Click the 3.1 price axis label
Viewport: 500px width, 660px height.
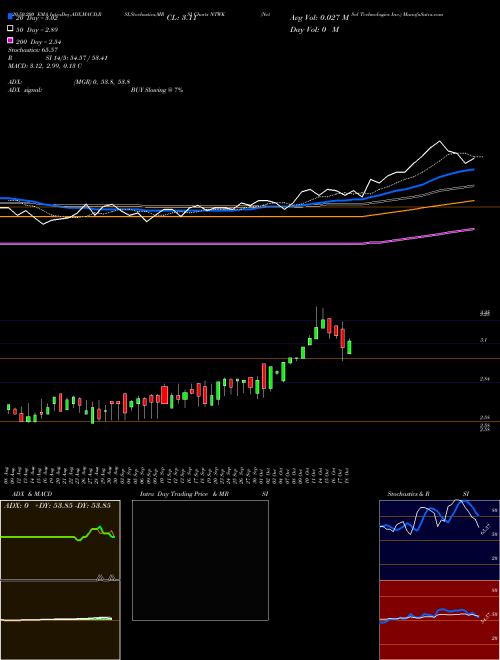tap(484, 340)
